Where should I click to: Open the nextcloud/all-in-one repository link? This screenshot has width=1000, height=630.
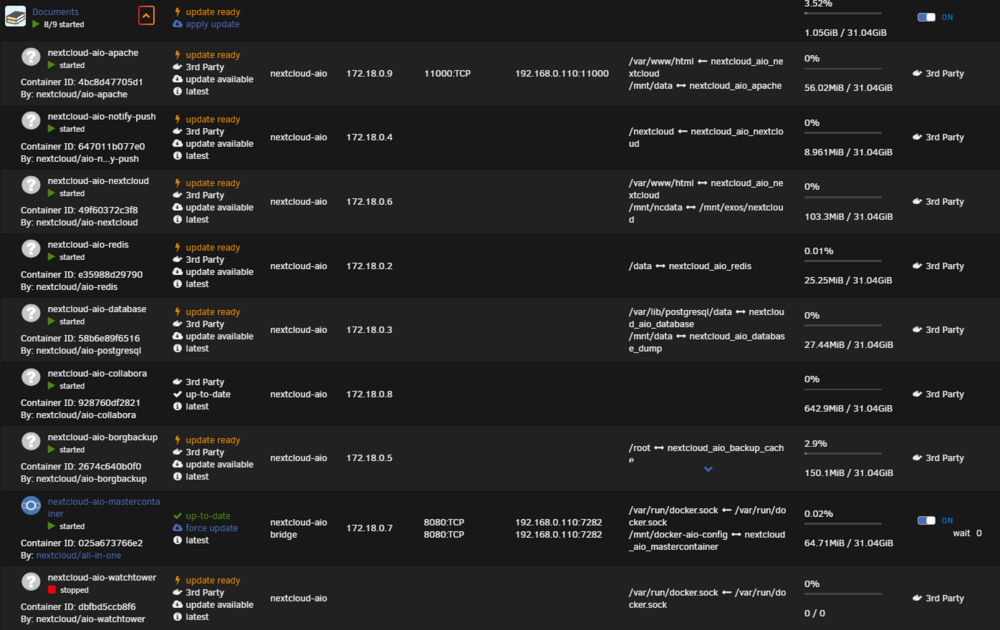[78, 555]
